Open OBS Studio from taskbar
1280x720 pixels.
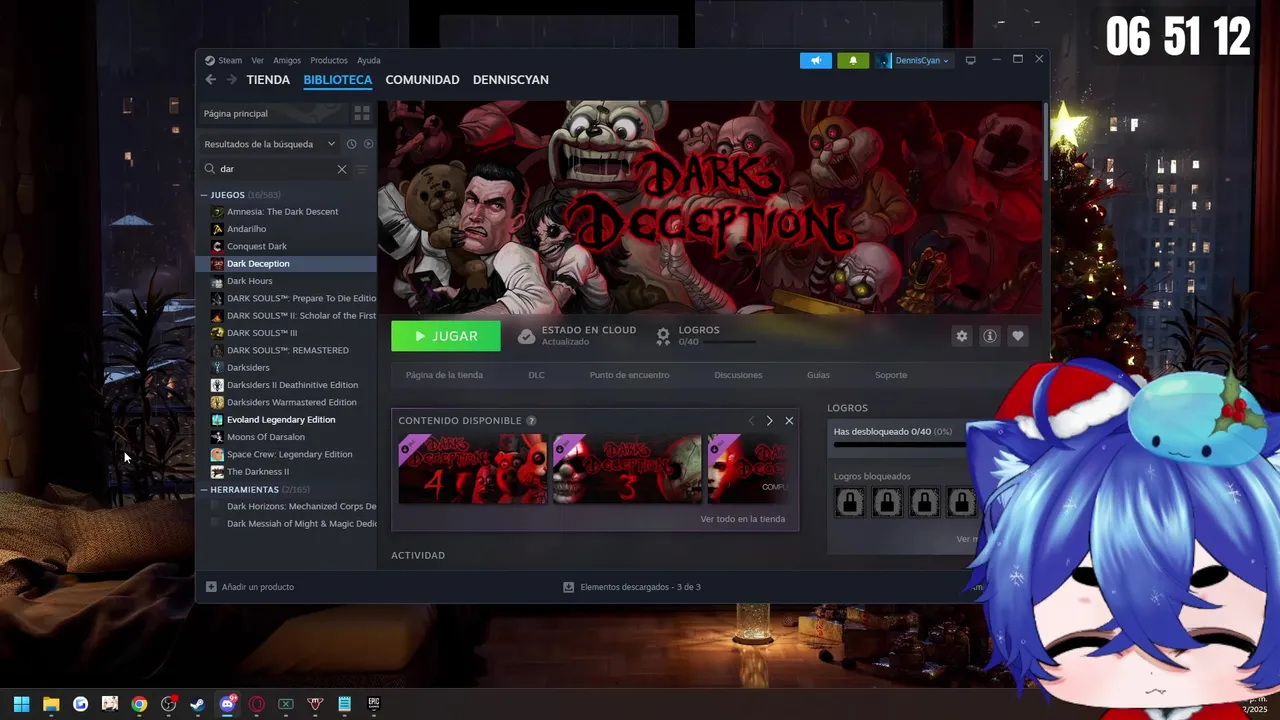pos(169,704)
